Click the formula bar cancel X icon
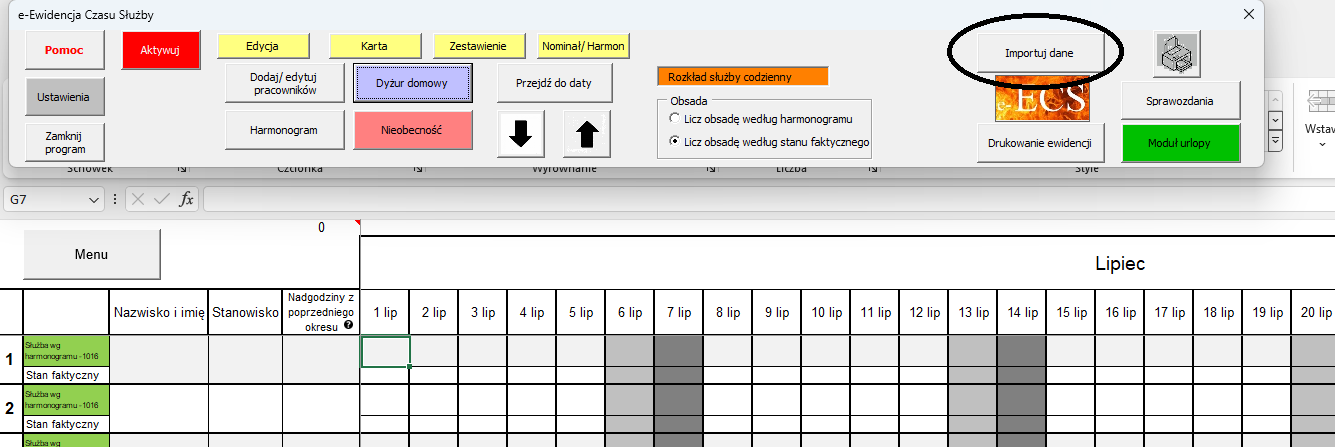Viewport: 1335px width, 447px height. [x=139, y=199]
